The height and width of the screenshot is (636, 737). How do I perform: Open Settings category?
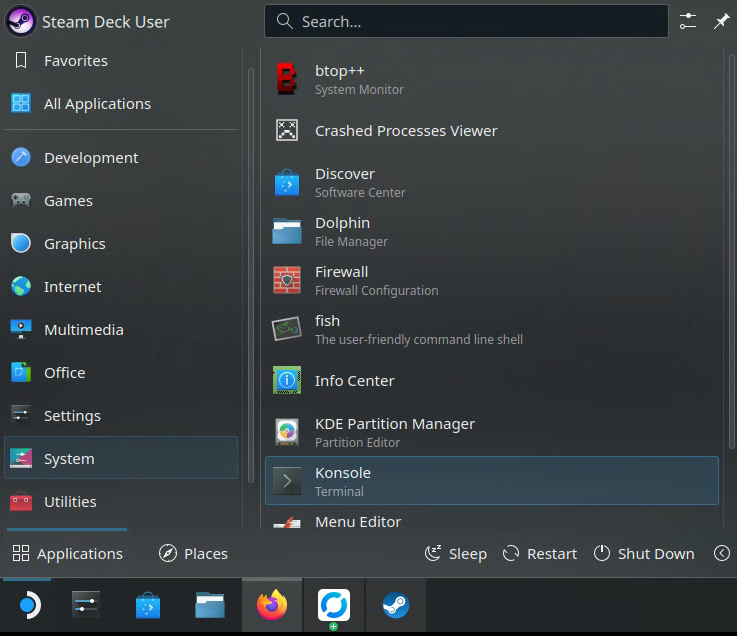click(x=121, y=416)
